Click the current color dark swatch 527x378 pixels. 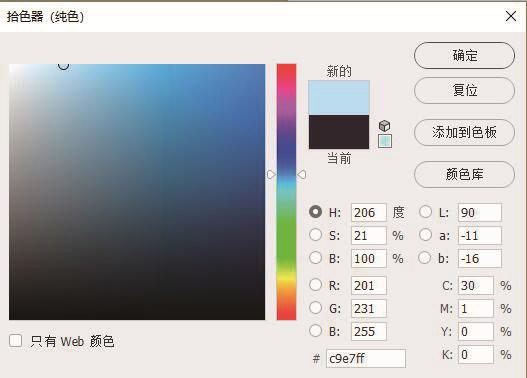(x=339, y=132)
